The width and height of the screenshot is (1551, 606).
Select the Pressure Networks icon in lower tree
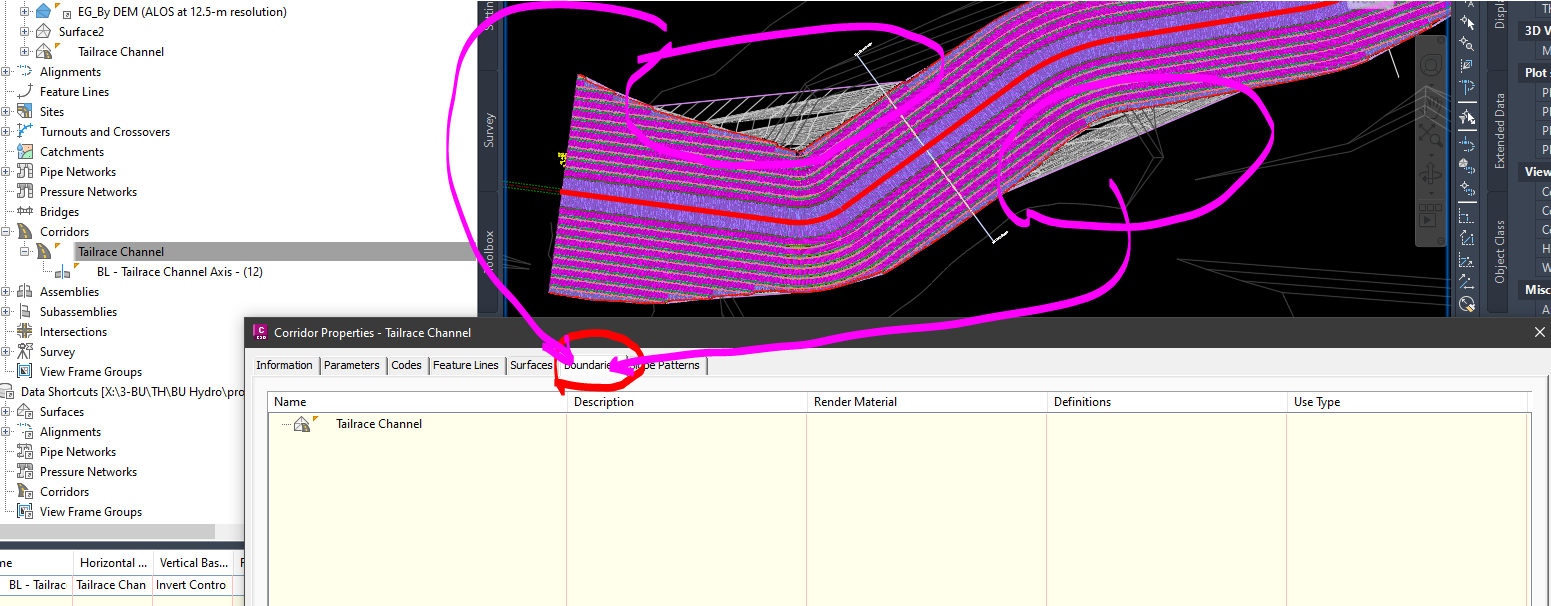click(27, 471)
